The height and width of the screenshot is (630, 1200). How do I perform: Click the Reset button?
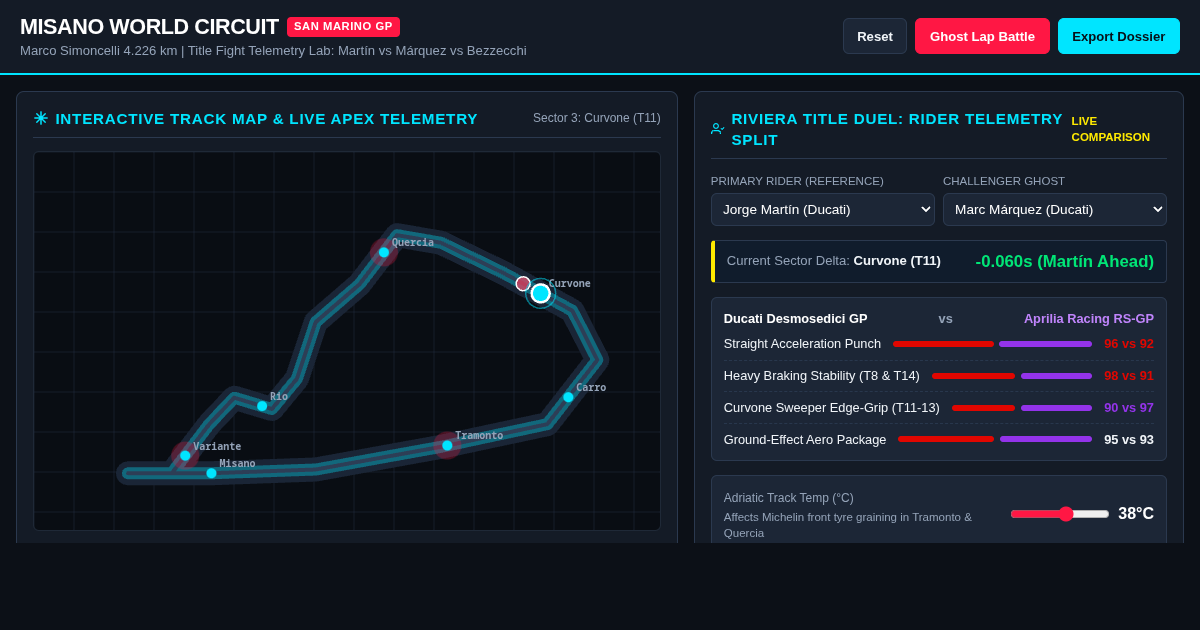pos(875,36)
